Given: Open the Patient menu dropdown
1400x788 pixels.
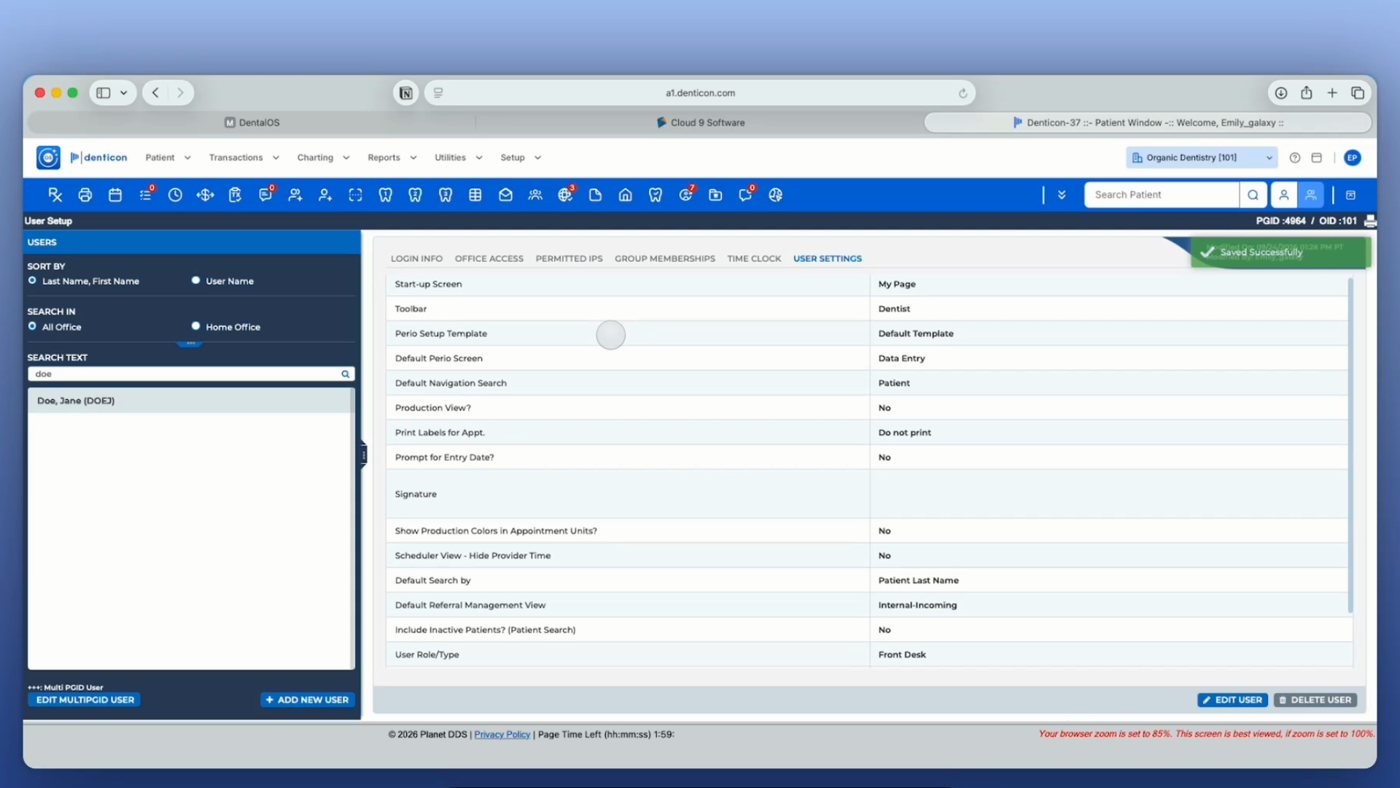Looking at the screenshot, I should [168, 158].
